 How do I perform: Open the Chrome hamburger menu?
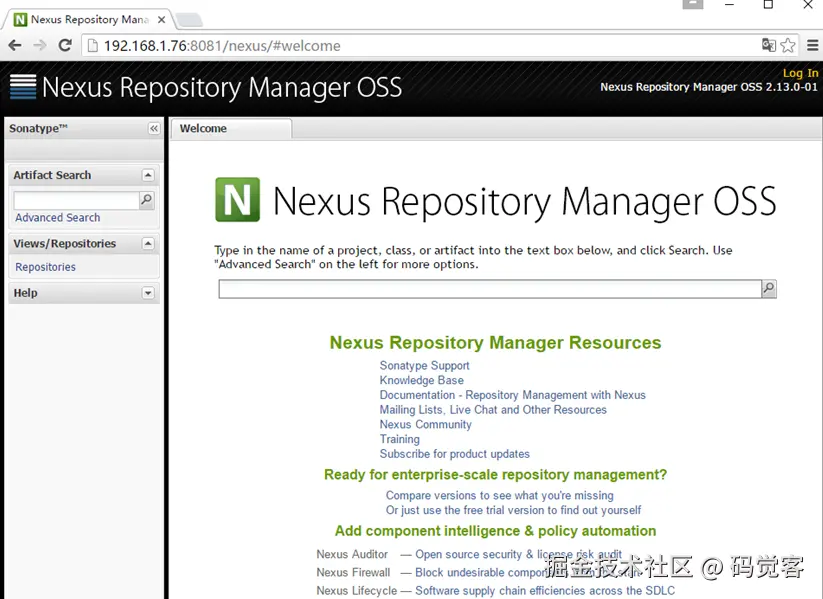[x=813, y=46]
